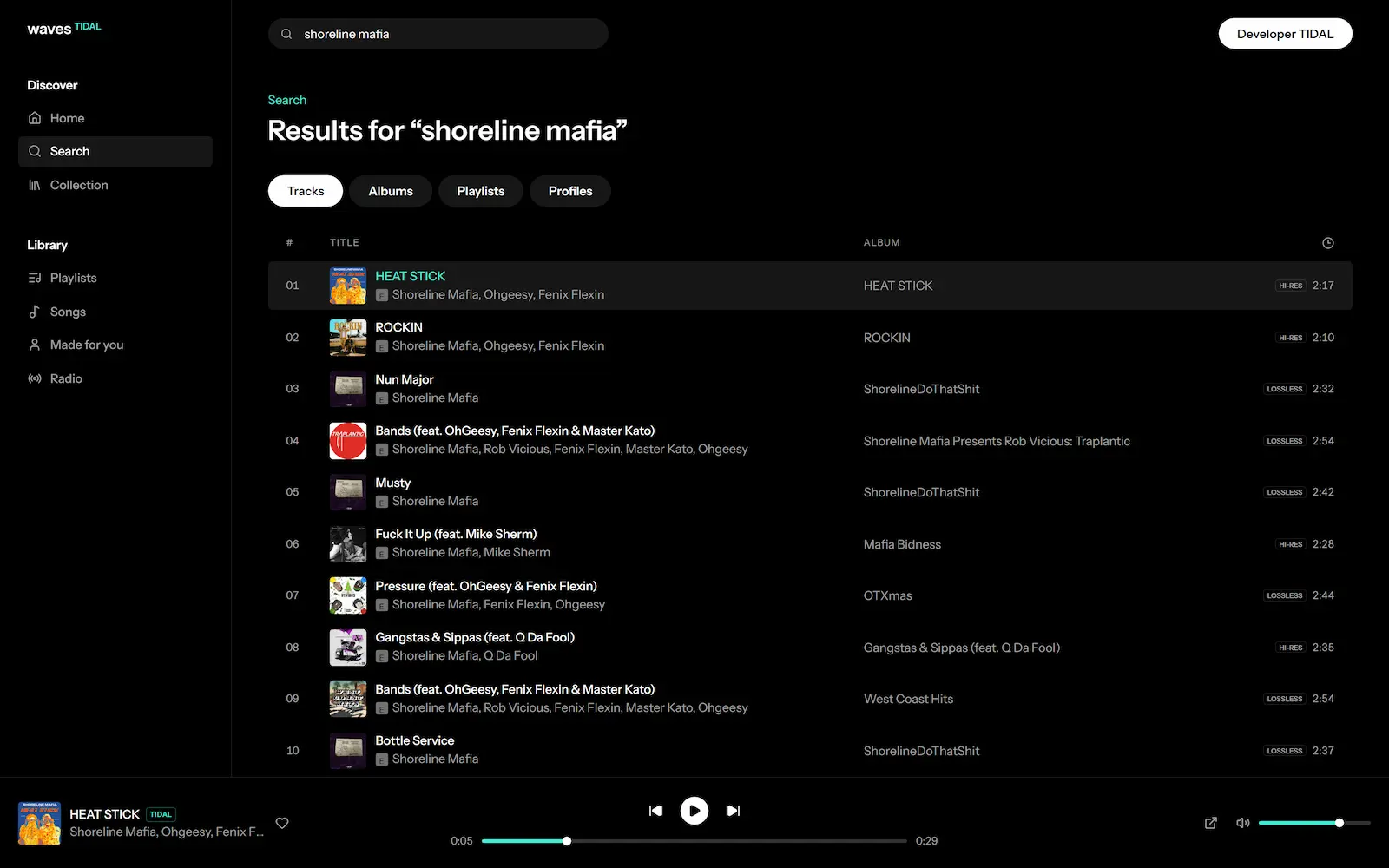Screen dimensions: 1389x868
Task: Click the Bottle Service track title
Action: [415, 740]
